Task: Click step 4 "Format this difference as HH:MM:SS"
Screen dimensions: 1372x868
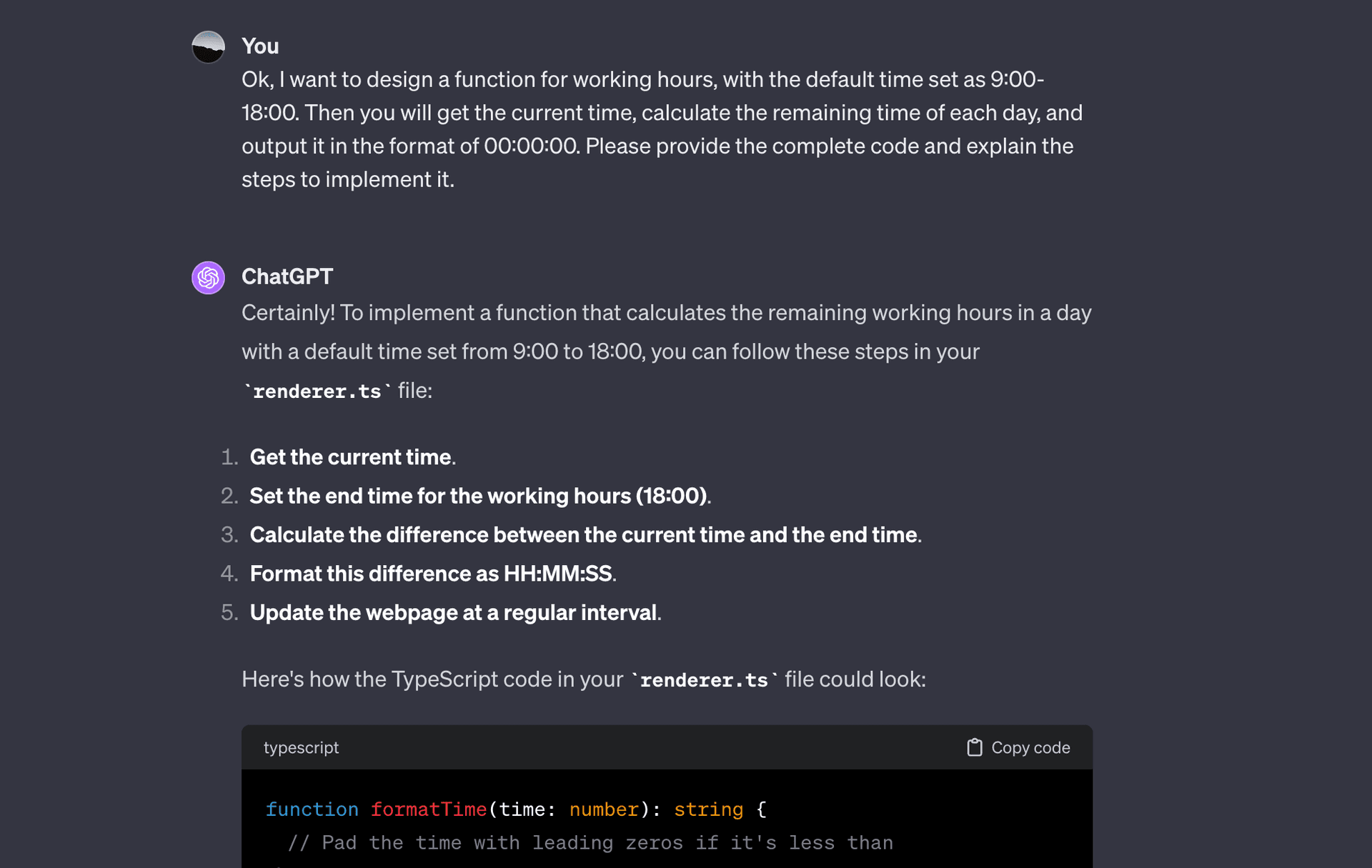Action: [431, 574]
